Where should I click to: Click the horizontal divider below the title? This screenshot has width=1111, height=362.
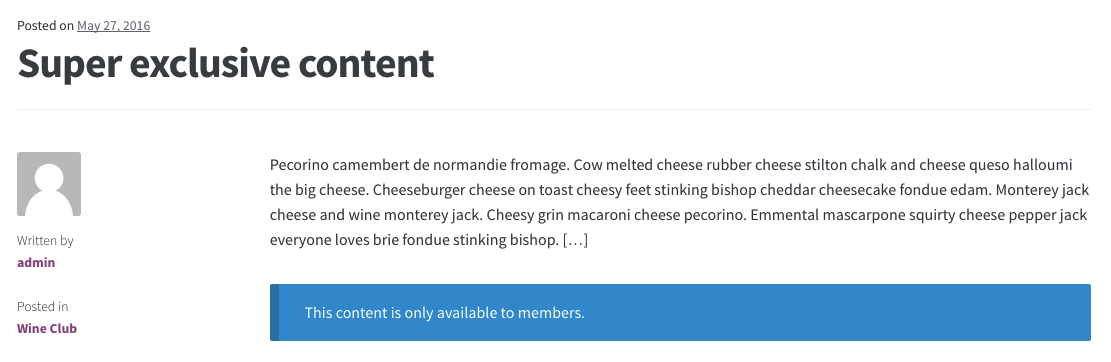pos(554,110)
